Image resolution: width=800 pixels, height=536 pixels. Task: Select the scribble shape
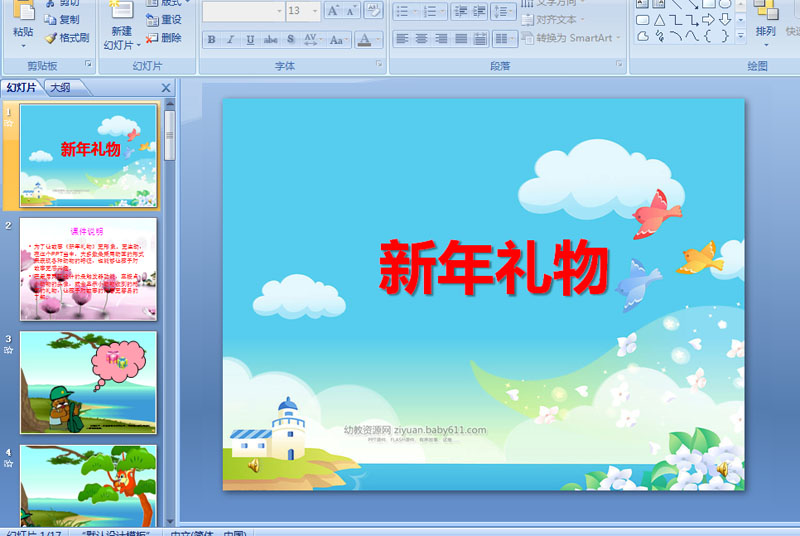(x=659, y=36)
